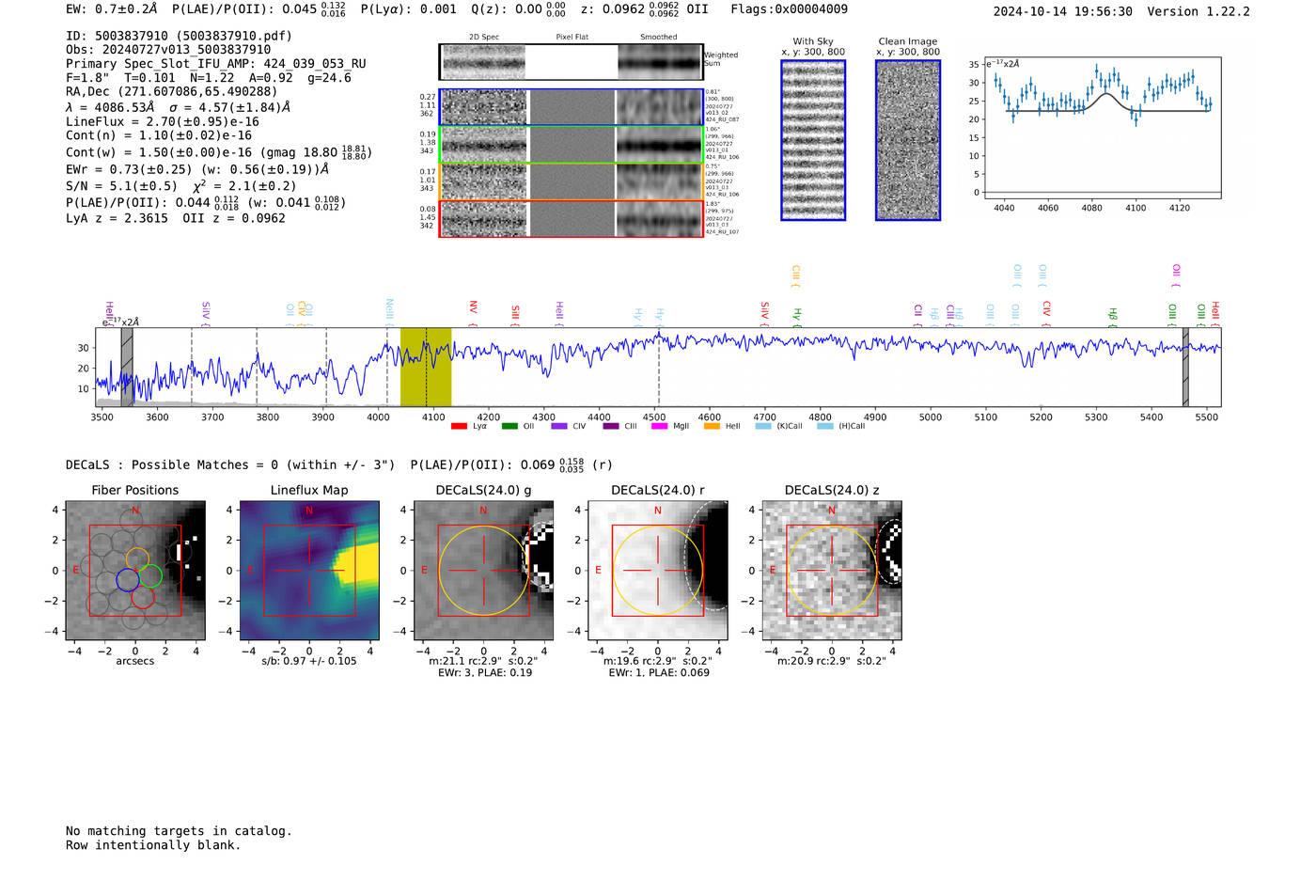Click the SiII line marker above spectrum
Viewport: 1316px width, 896px height.
pyautogui.click(x=515, y=315)
